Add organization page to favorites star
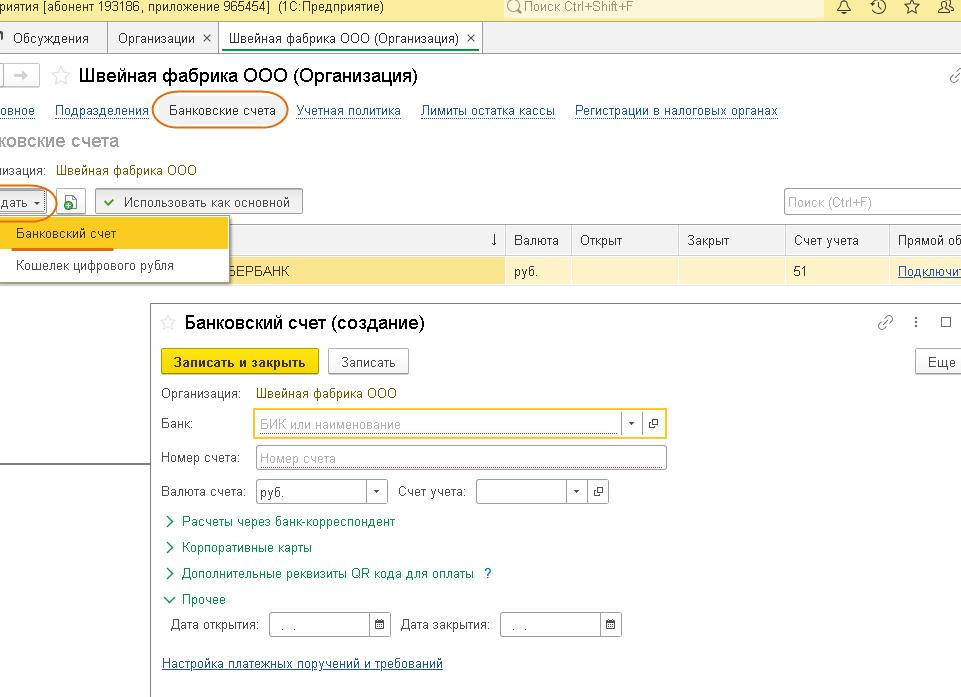Viewport: 961px width, 697px height. point(60,75)
